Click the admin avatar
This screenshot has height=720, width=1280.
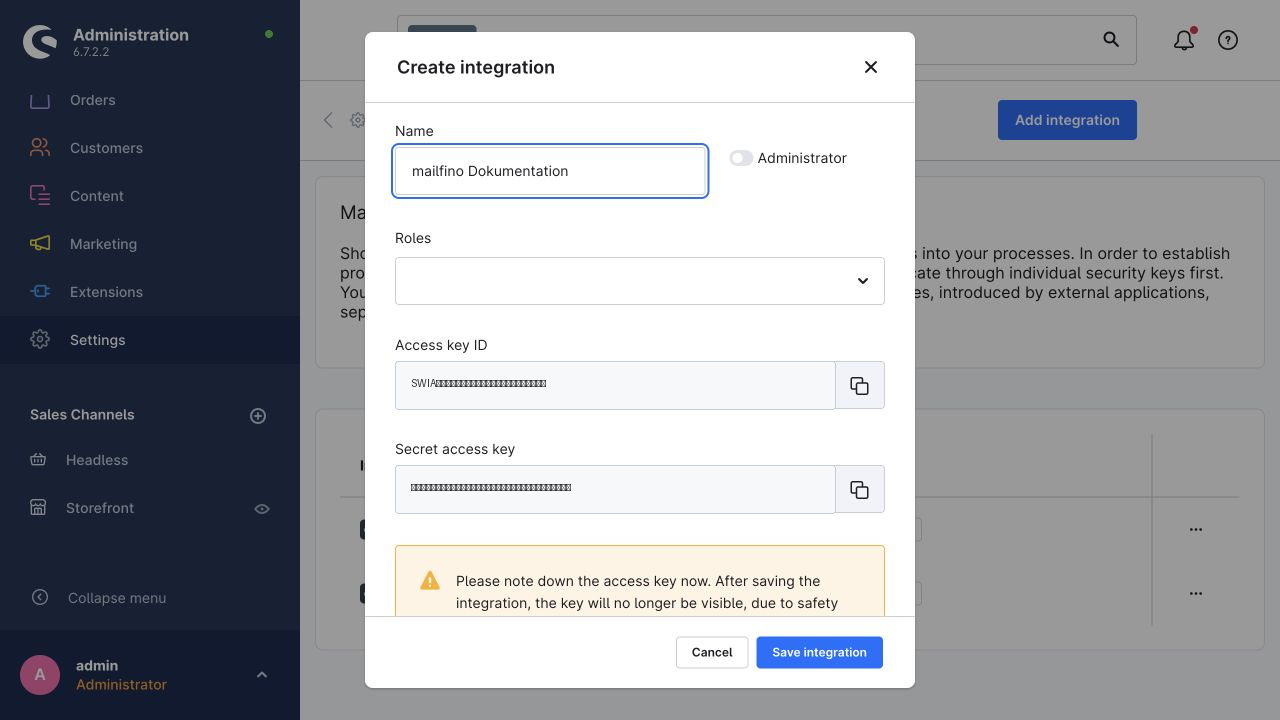pyautogui.click(x=40, y=675)
